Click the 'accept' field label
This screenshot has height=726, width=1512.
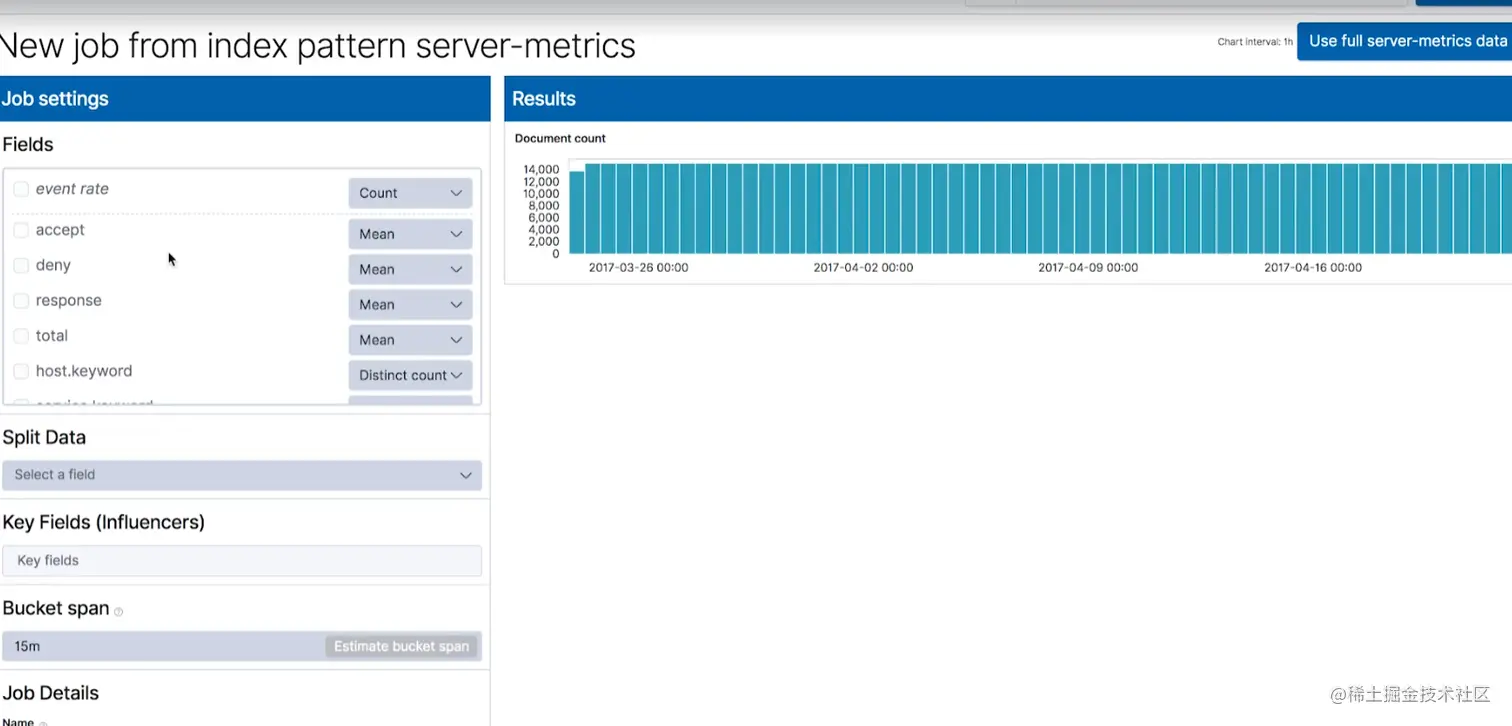click(60, 230)
